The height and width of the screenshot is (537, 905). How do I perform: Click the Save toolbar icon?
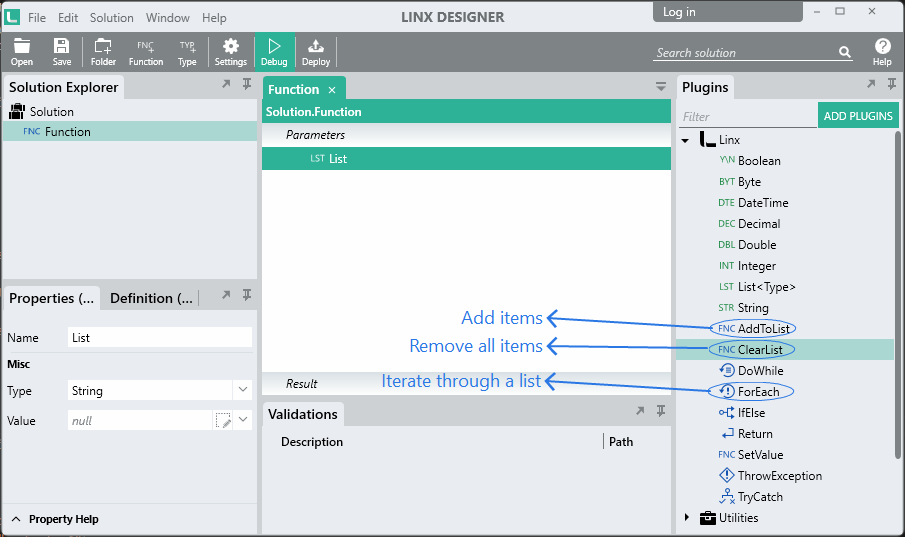click(x=62, y=52)
